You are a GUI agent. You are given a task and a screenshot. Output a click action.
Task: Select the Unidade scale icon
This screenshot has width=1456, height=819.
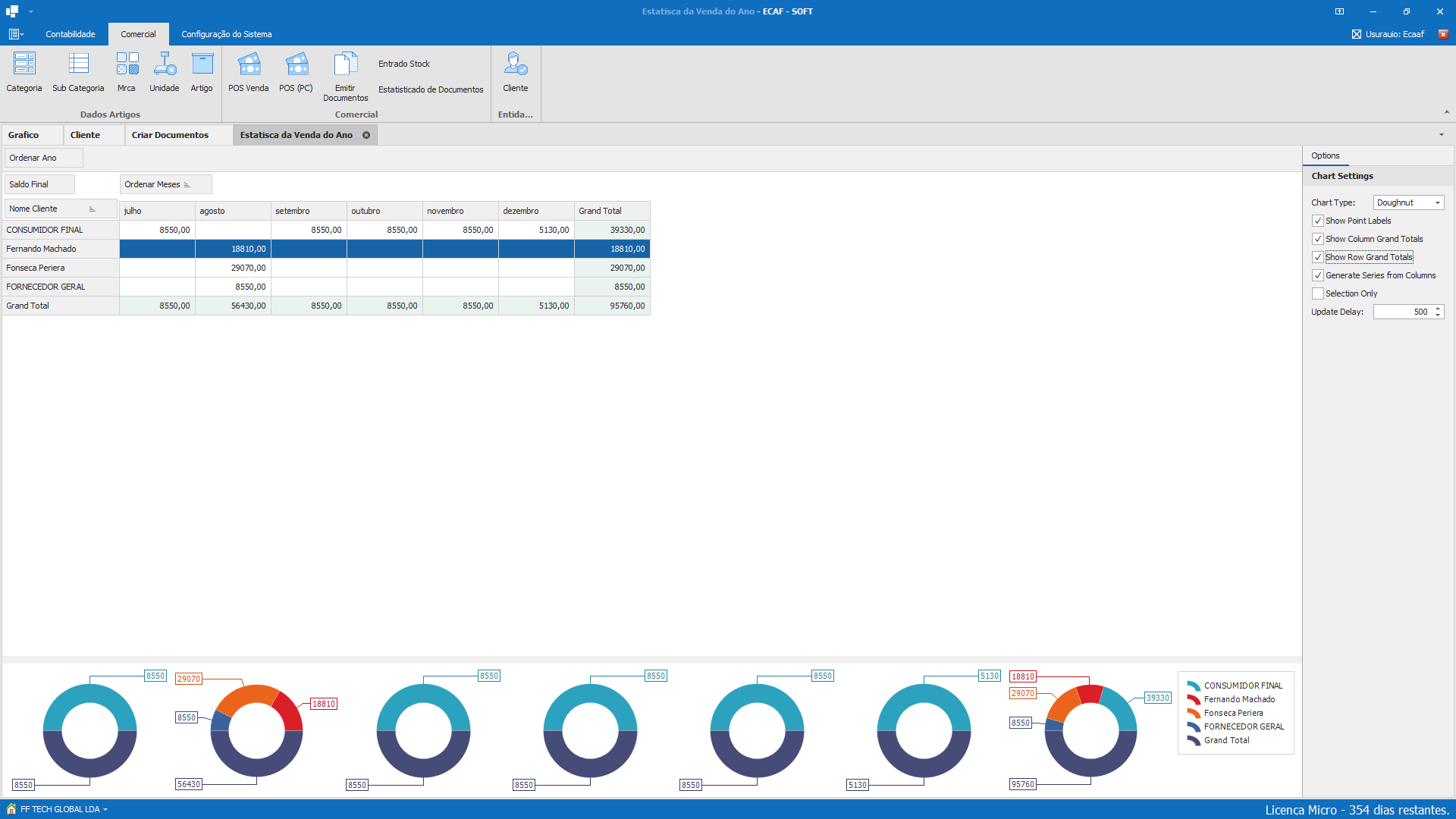[x=165, y=64]
